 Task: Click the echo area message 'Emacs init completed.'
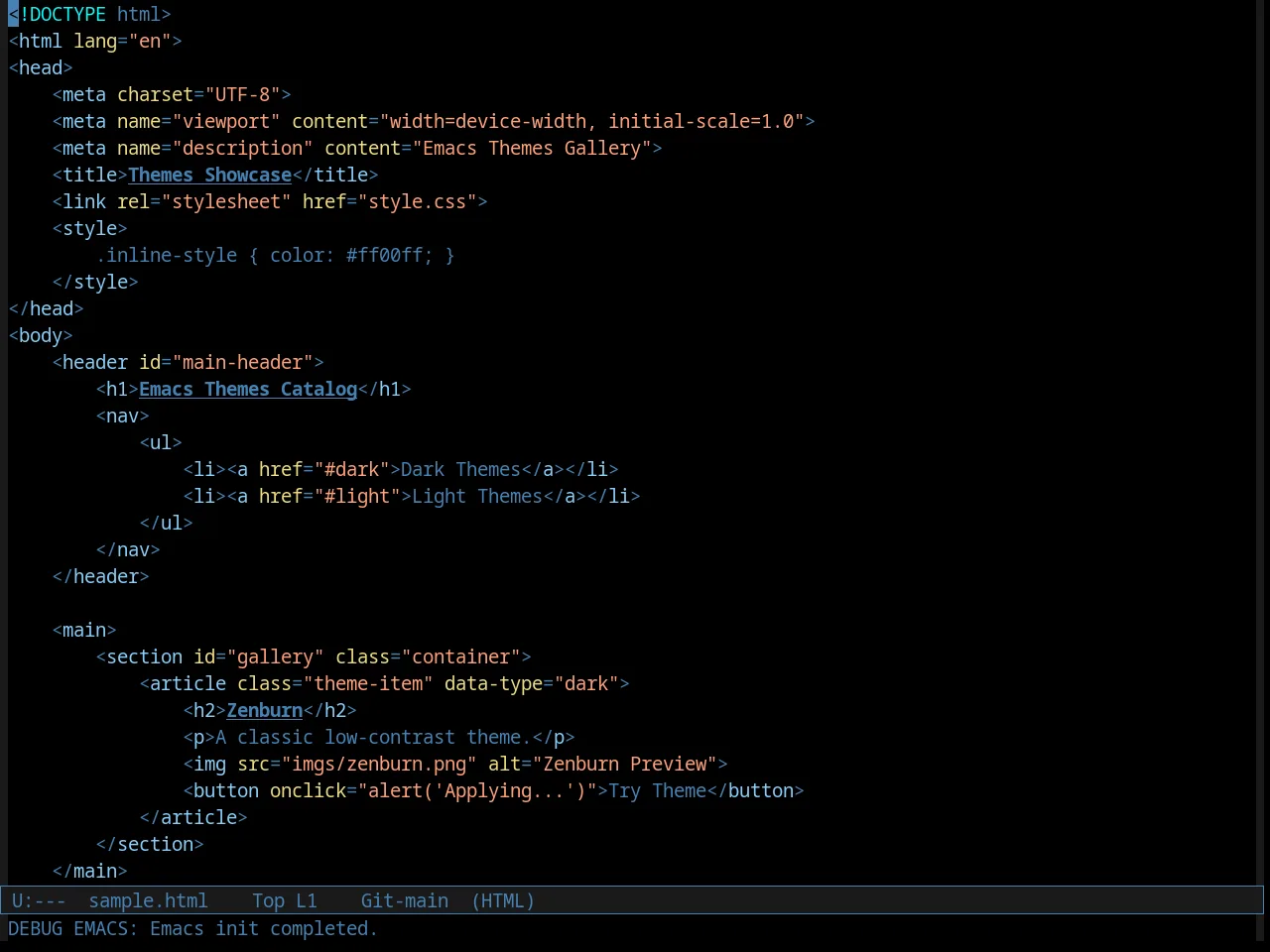264,928
